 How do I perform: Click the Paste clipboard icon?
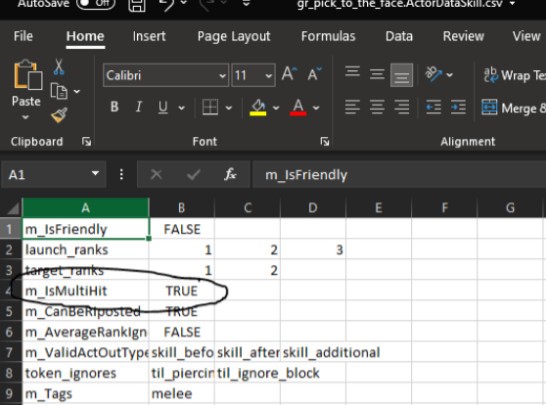pyautogui.click(x=28, y=75)
